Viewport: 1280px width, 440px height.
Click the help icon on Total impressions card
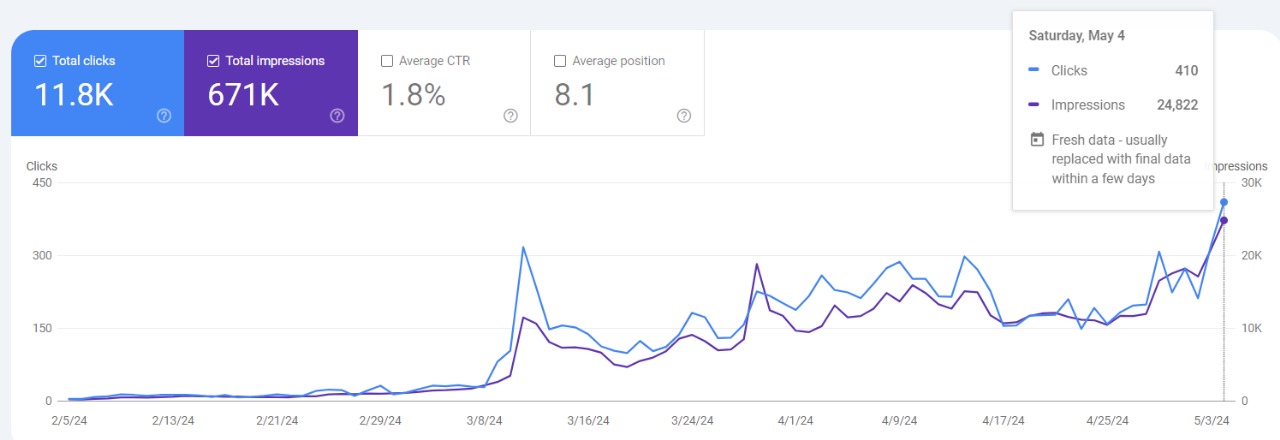337,116
